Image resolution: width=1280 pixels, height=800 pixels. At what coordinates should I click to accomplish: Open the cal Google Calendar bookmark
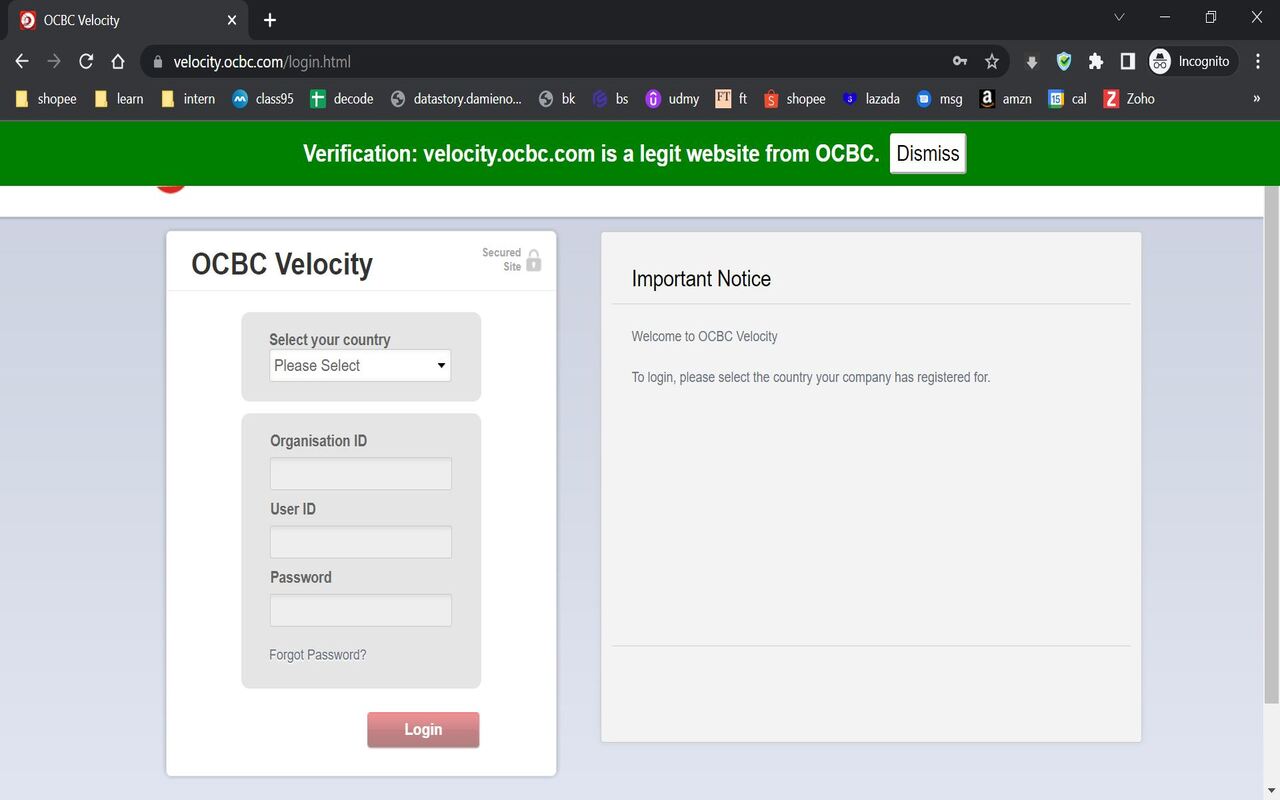coord(1068,98)
